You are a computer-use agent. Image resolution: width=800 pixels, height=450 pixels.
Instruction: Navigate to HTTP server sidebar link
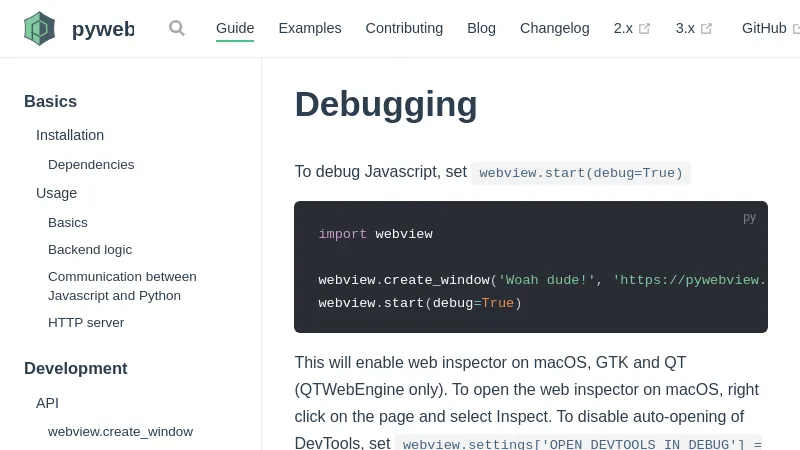[86, 322]
